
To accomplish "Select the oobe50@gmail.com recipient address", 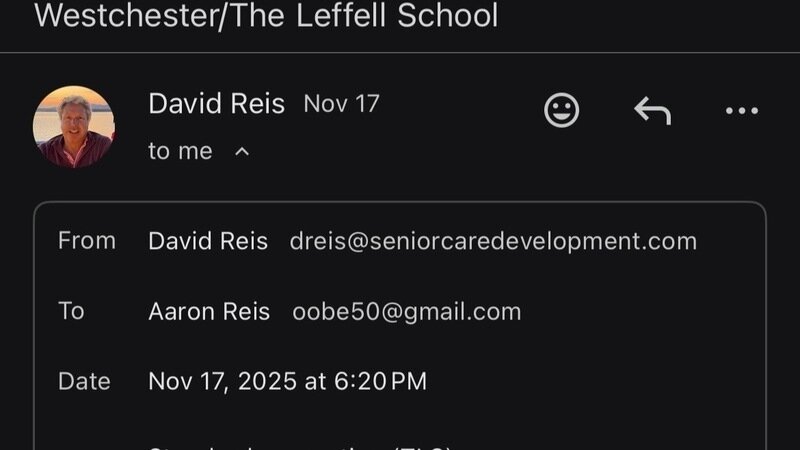I will [406, 311].
